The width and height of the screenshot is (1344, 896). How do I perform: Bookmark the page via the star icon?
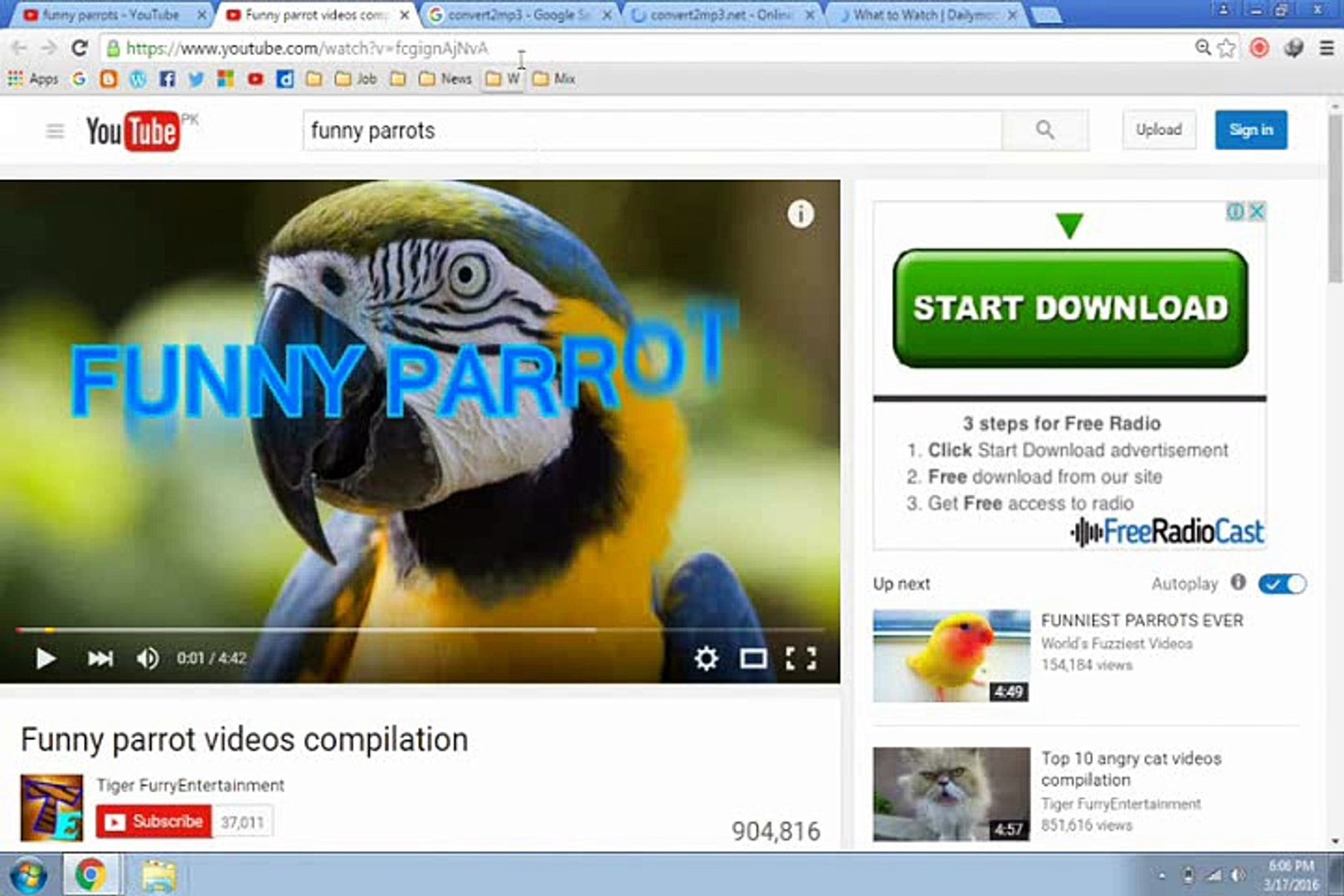coord(1225,49)
